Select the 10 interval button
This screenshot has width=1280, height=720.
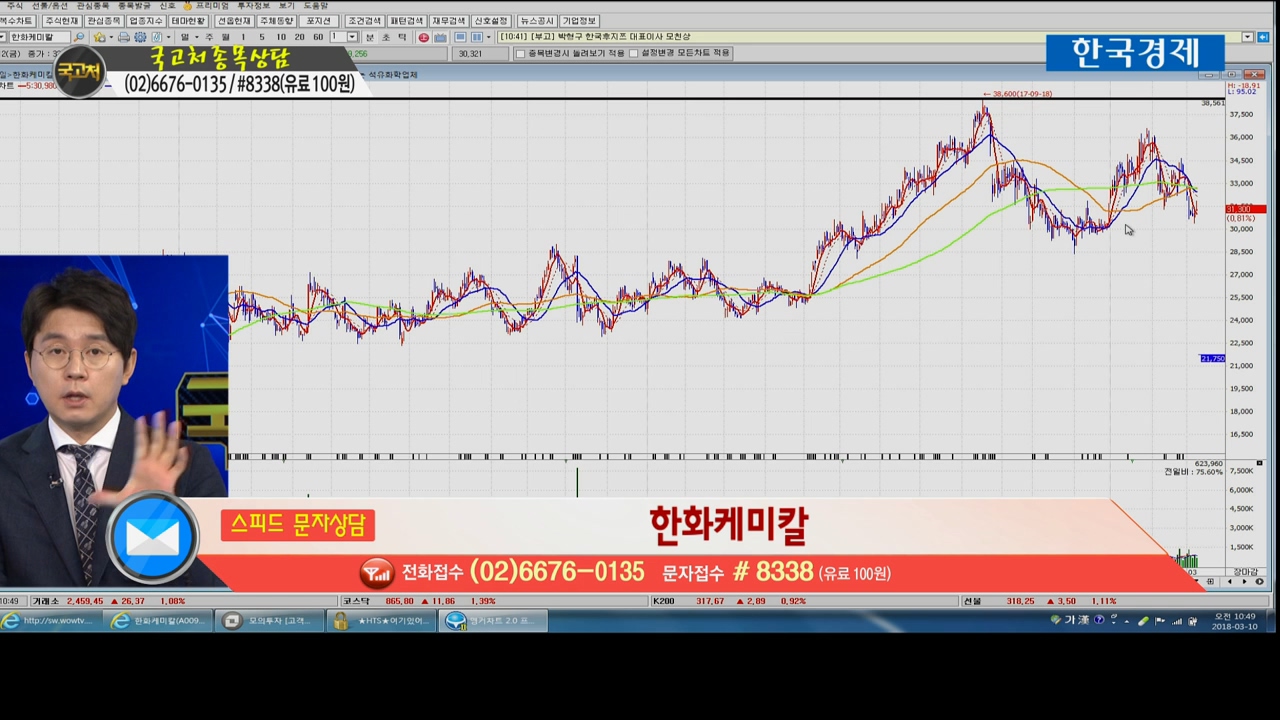pos(281,37)
